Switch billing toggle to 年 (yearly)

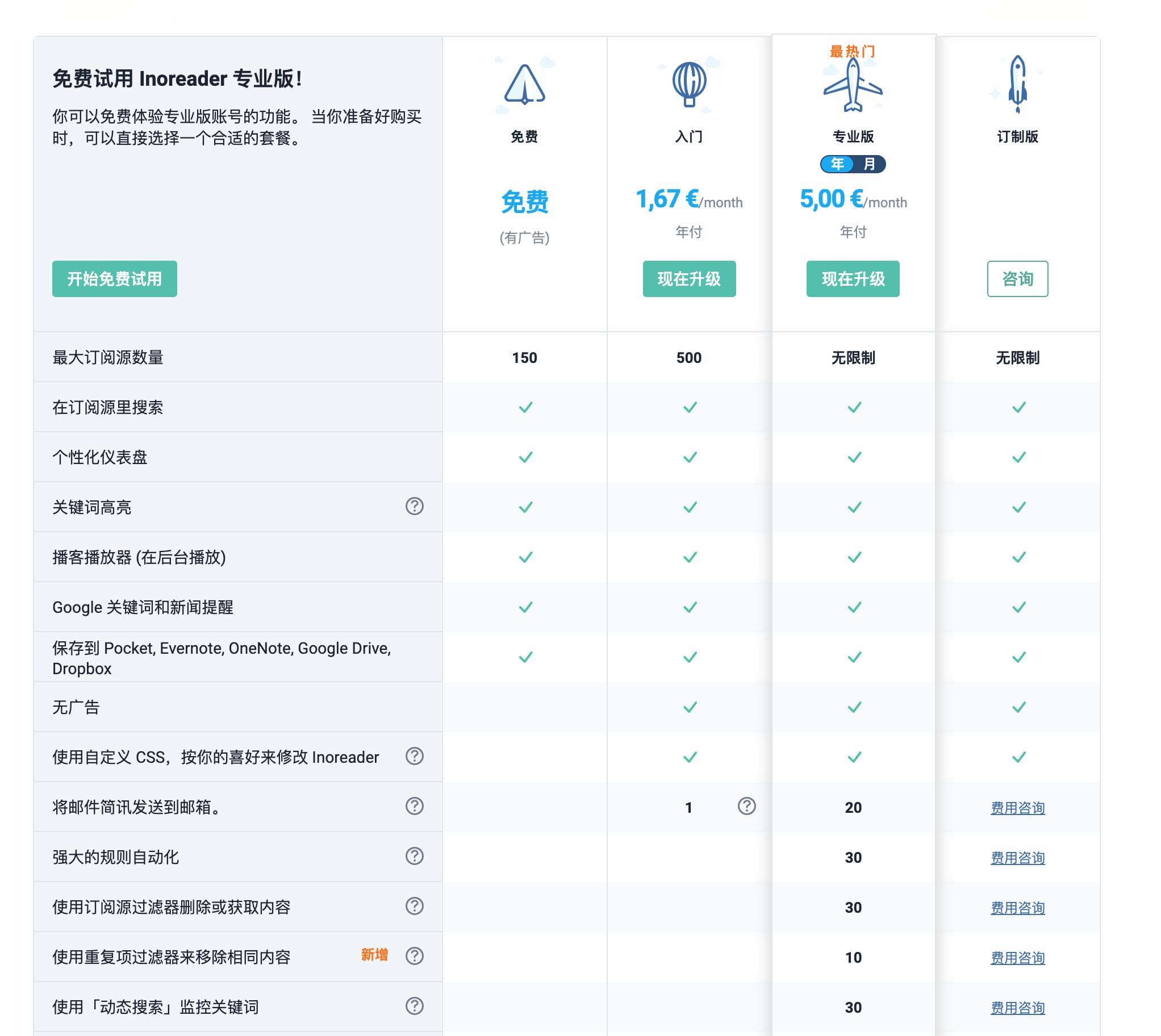click(837, 164)
